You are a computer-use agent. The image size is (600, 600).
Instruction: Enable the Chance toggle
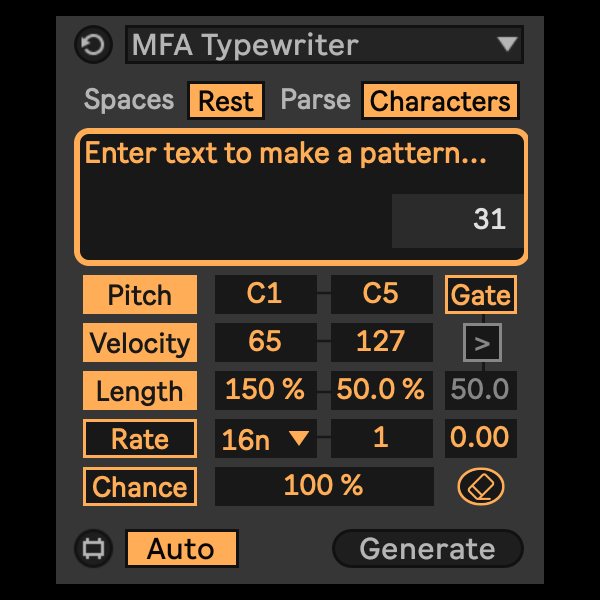click(140, 487)
